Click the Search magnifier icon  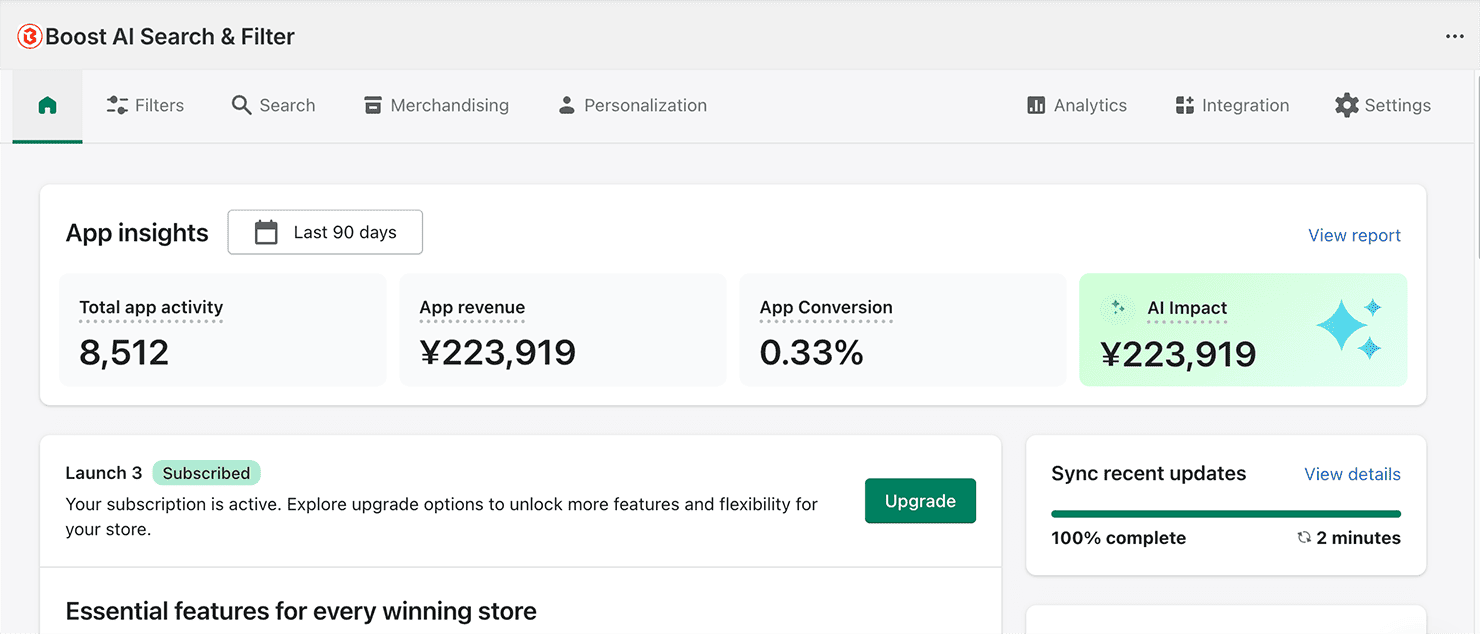241,106
